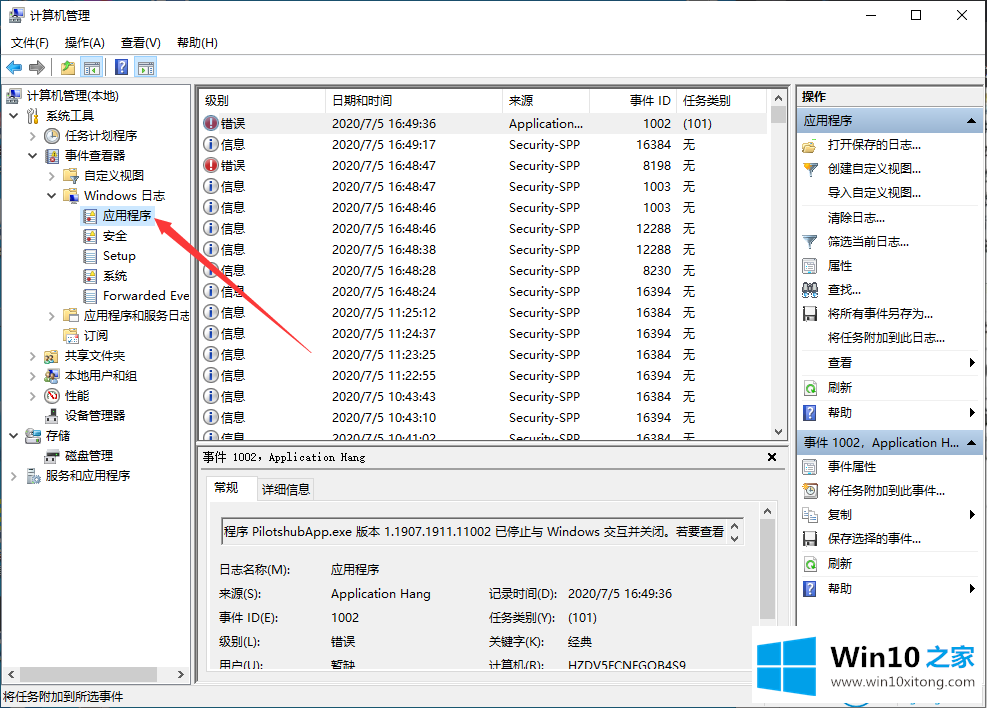Click the red error icon of event 8198
The height and width of the screenshot is (708, 987).
click(x=210, y=166)
